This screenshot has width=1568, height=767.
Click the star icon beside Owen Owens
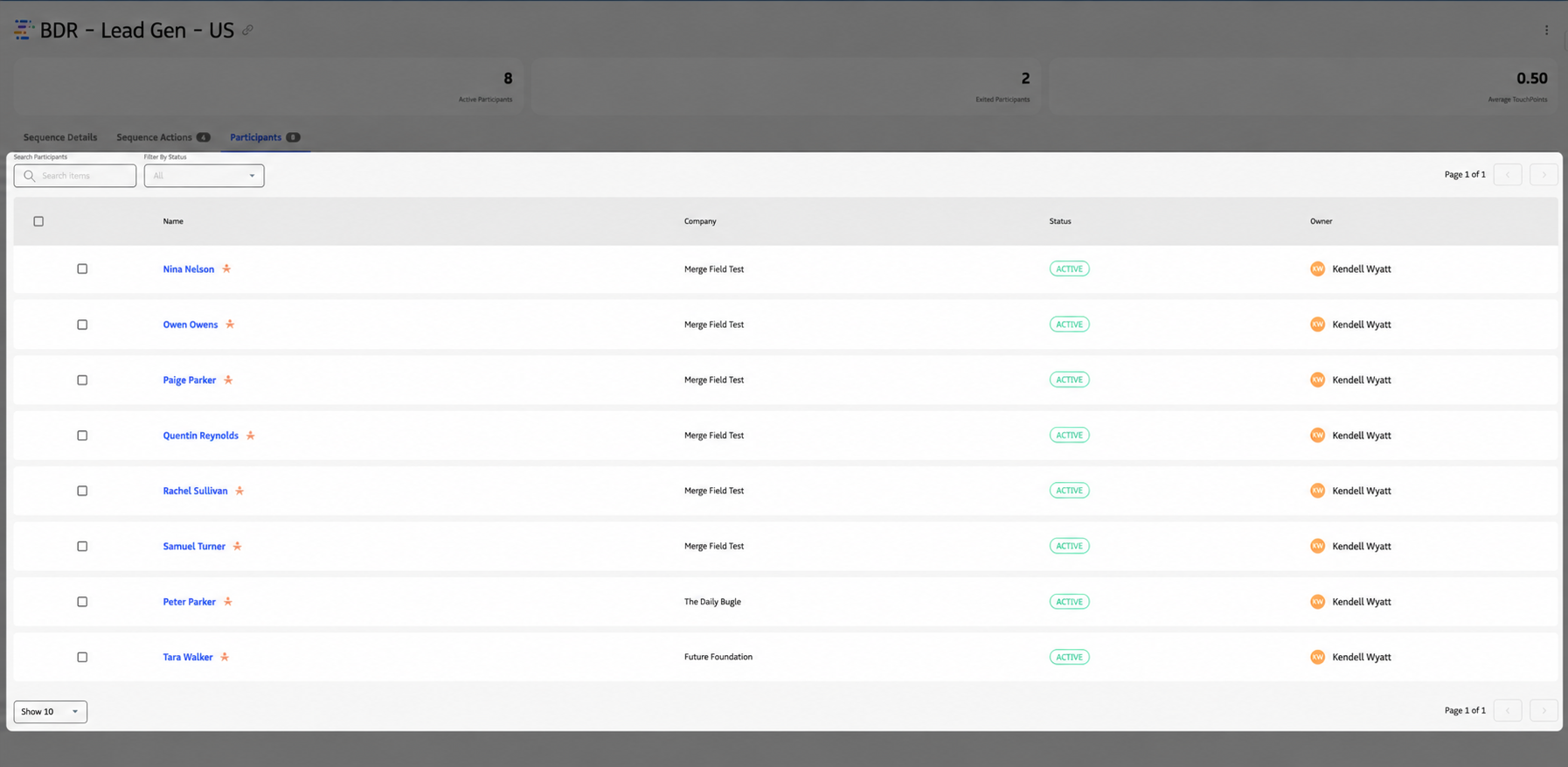click(230, 324)
